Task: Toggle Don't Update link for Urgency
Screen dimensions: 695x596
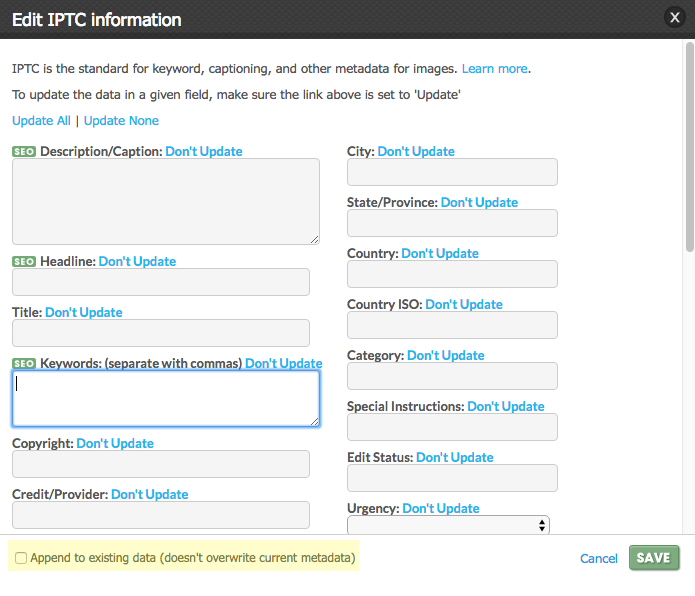Action: (441, 508)
